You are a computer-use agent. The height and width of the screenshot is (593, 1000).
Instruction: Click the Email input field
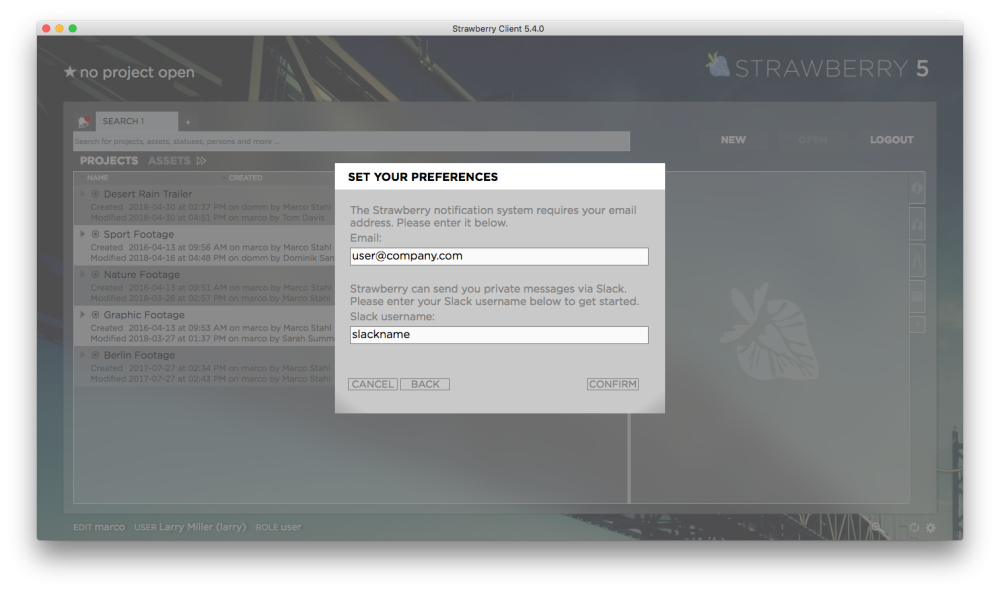tap(499, 256)
